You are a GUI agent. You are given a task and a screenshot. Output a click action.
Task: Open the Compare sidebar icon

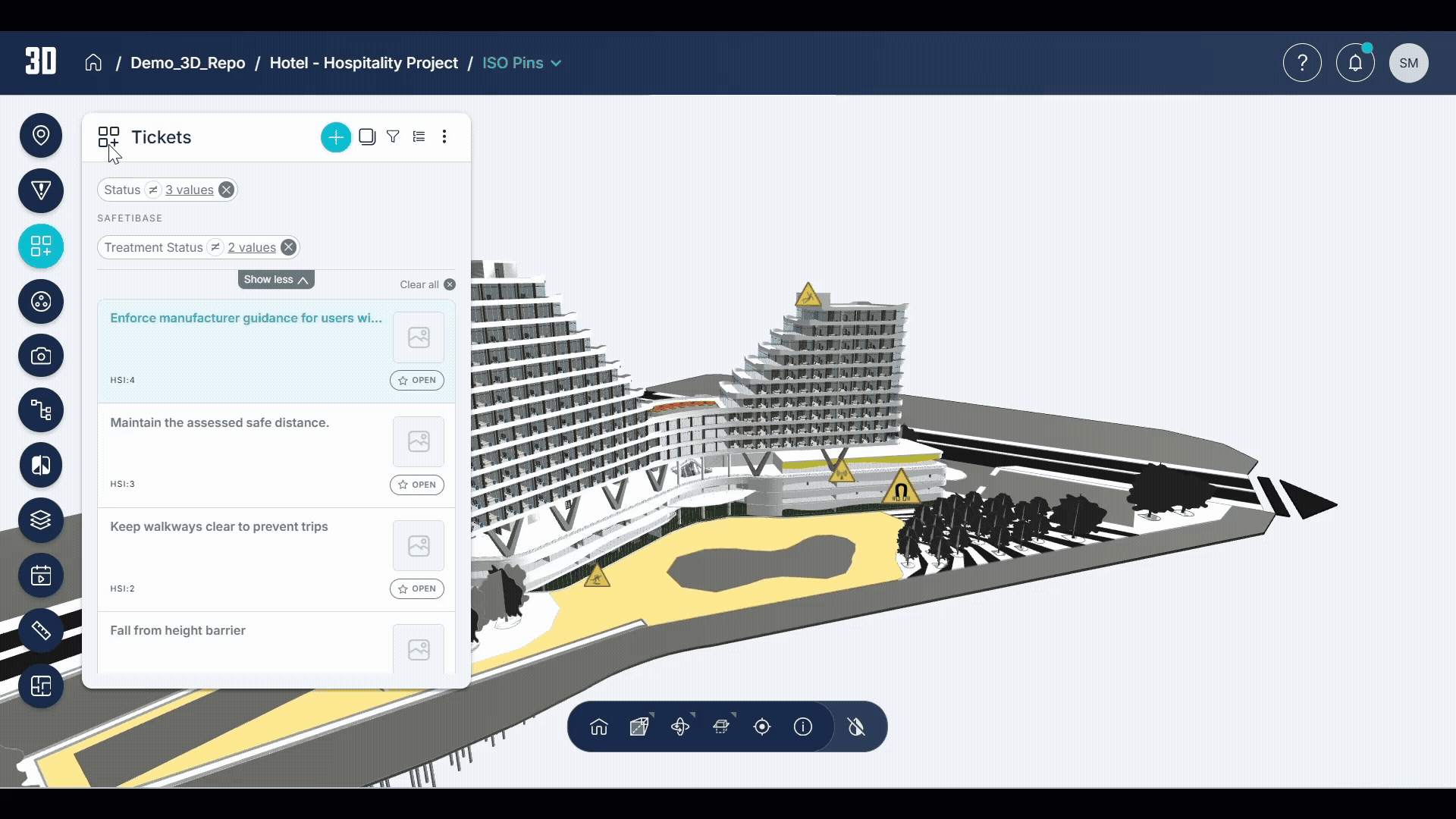(x=41, y=465)
